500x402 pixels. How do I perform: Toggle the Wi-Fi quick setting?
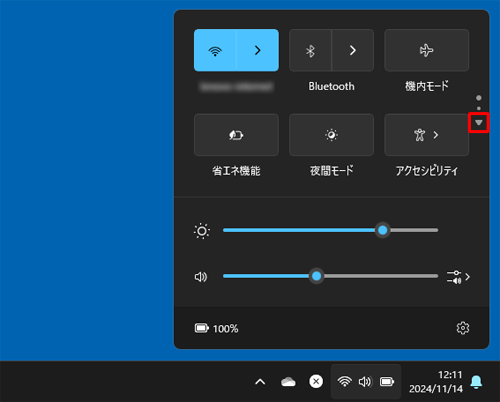click(215, 50)
